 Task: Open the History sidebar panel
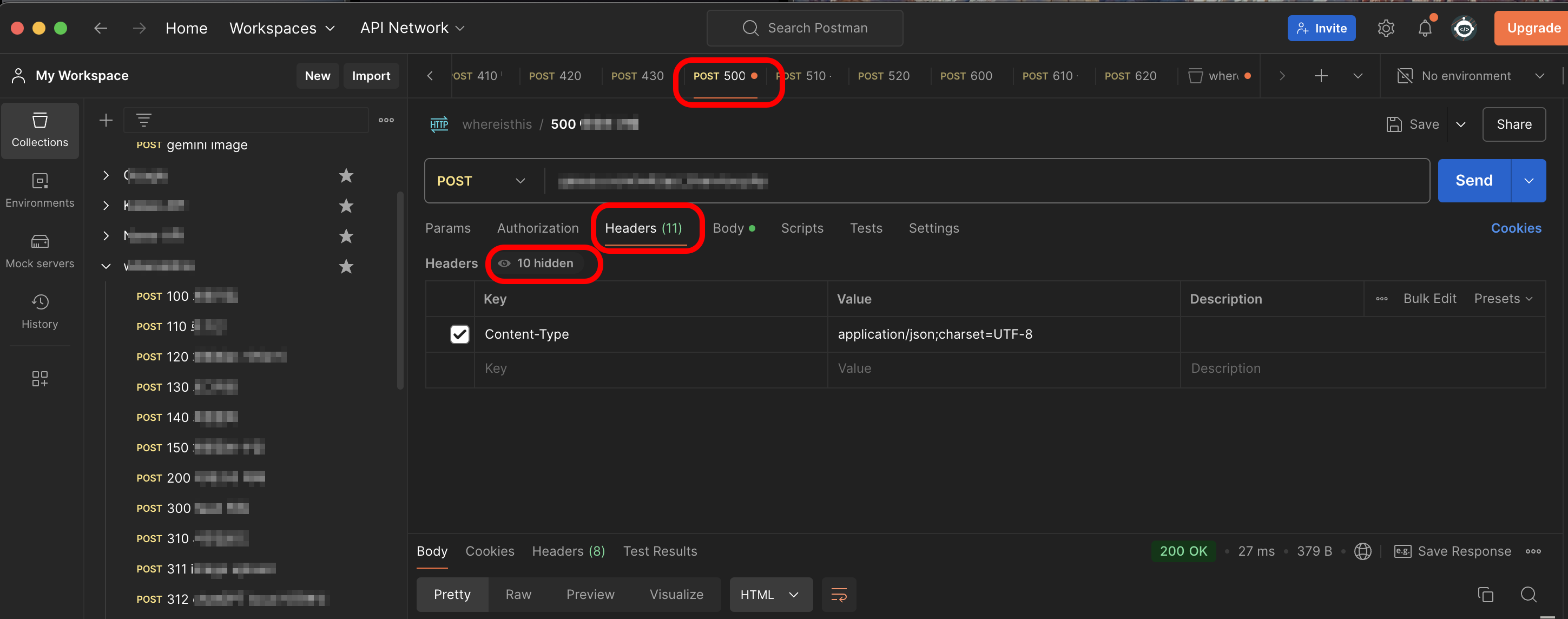pos(39,311)
